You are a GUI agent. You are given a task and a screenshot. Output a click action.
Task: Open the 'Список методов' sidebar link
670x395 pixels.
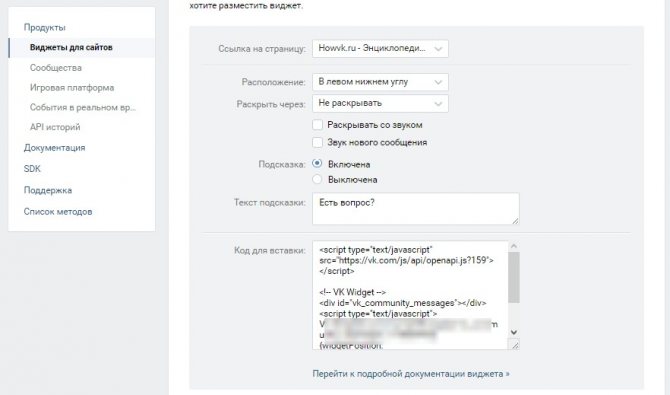(x=58, y=212)
